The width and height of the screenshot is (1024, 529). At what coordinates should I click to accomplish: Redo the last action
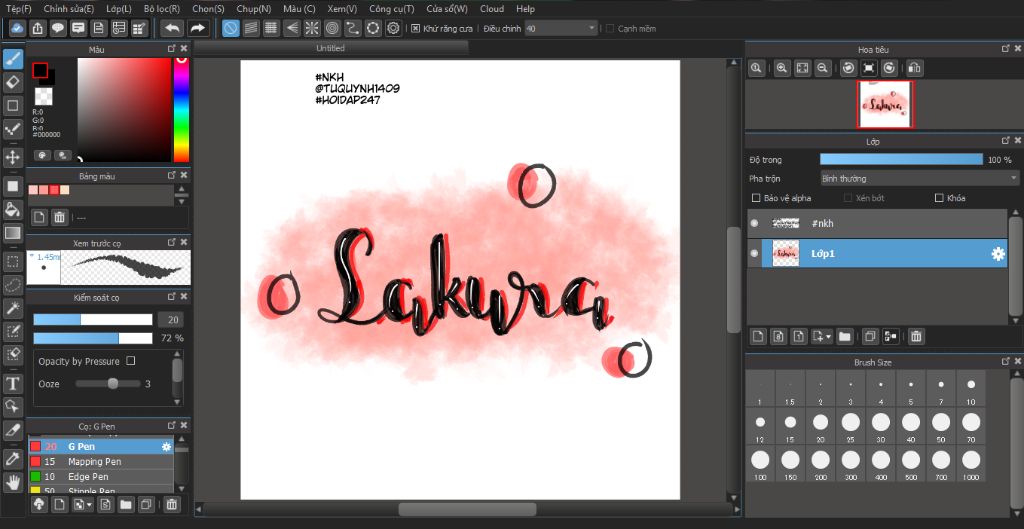tap(198, 28)
